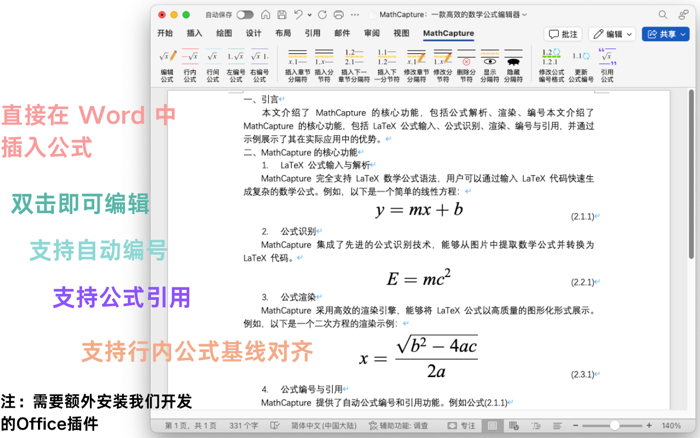The height and width of the screenshot is (438, 700).
Task: Click the equation number (2.1.1)
Action: tap(583, 217)
